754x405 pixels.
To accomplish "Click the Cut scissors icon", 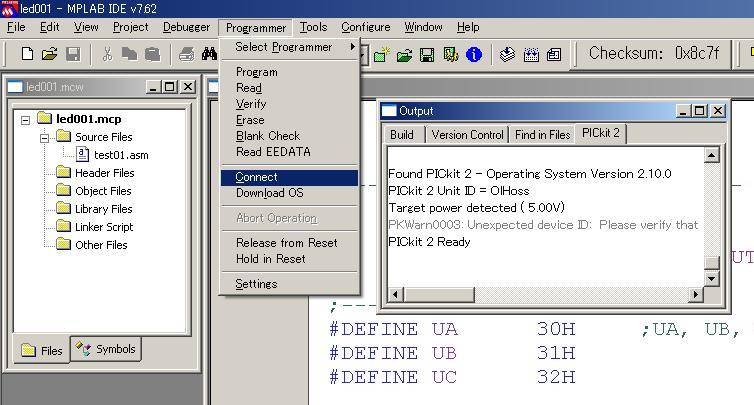I will coord(107,54).
